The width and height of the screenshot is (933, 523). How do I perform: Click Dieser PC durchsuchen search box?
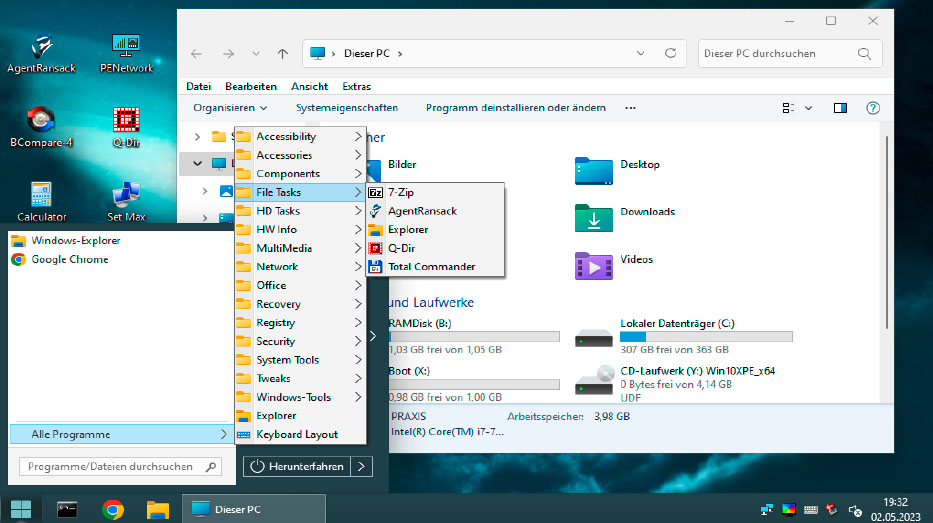click(x=790, y=54)
